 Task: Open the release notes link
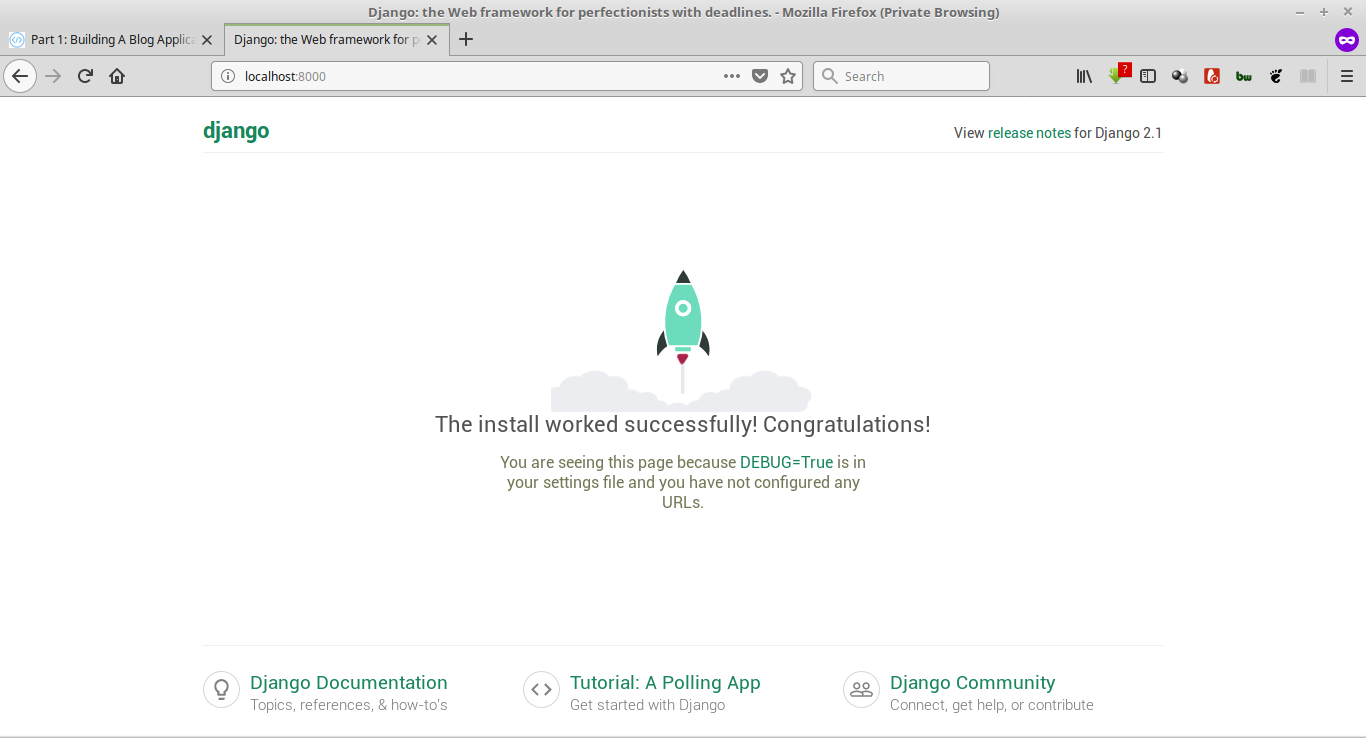1029,133
